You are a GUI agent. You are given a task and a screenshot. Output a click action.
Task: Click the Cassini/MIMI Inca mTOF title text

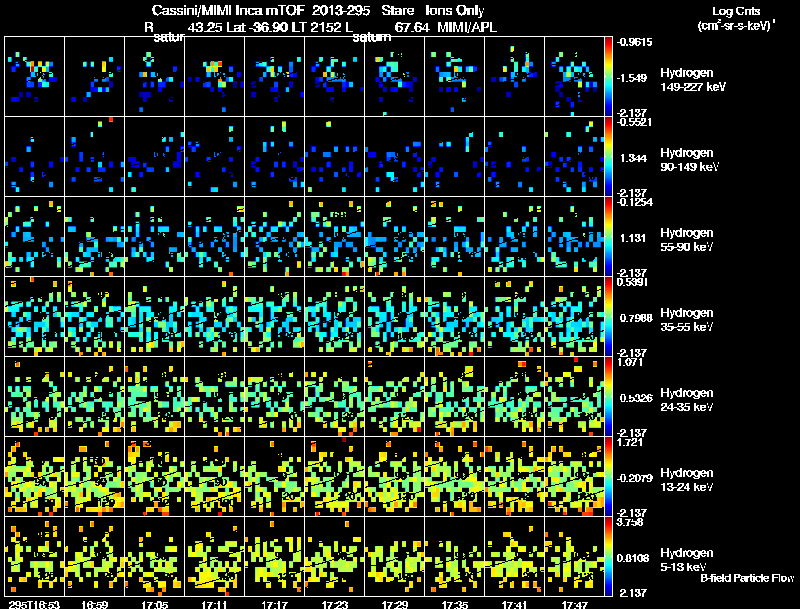[228, 11]
